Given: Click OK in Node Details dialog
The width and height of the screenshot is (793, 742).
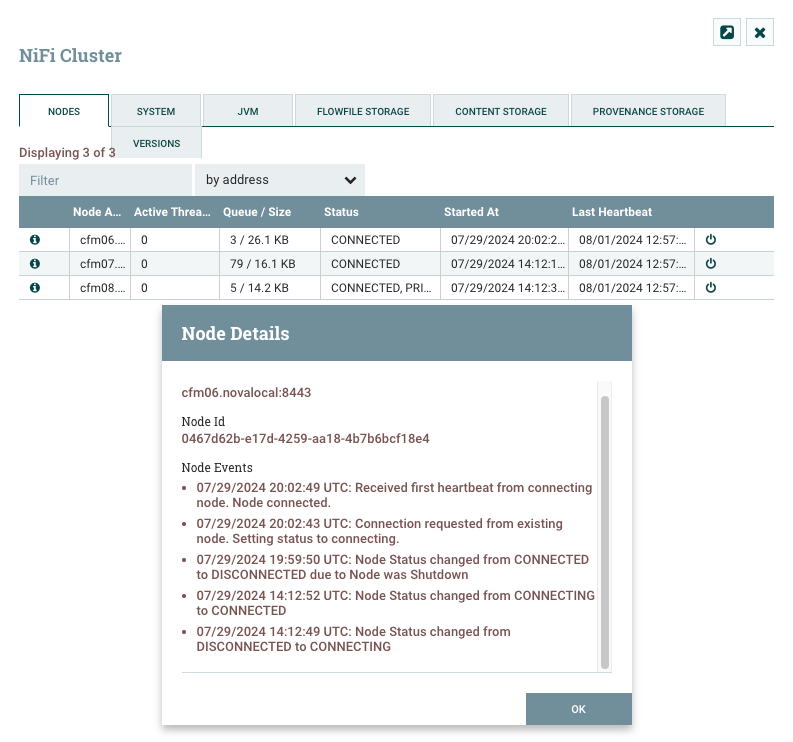Looking at the screenshot, I should click(x=579, y=709).
